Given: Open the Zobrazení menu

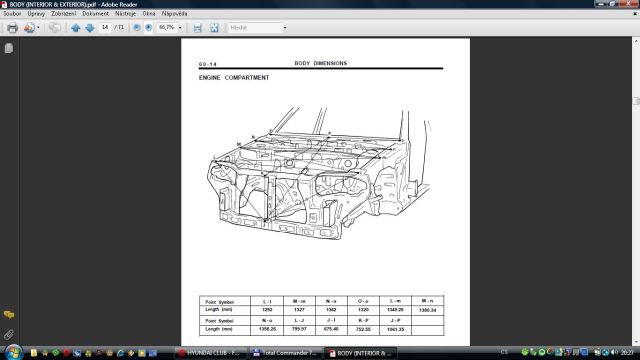Looking at the screenshot, I should pyautogui.click(x=63, y=13).
